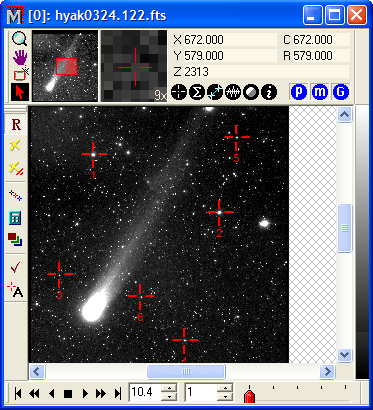This screenshot has width=373, height=410.
Task: Play the image sequence forward
Action: [85, 394]
